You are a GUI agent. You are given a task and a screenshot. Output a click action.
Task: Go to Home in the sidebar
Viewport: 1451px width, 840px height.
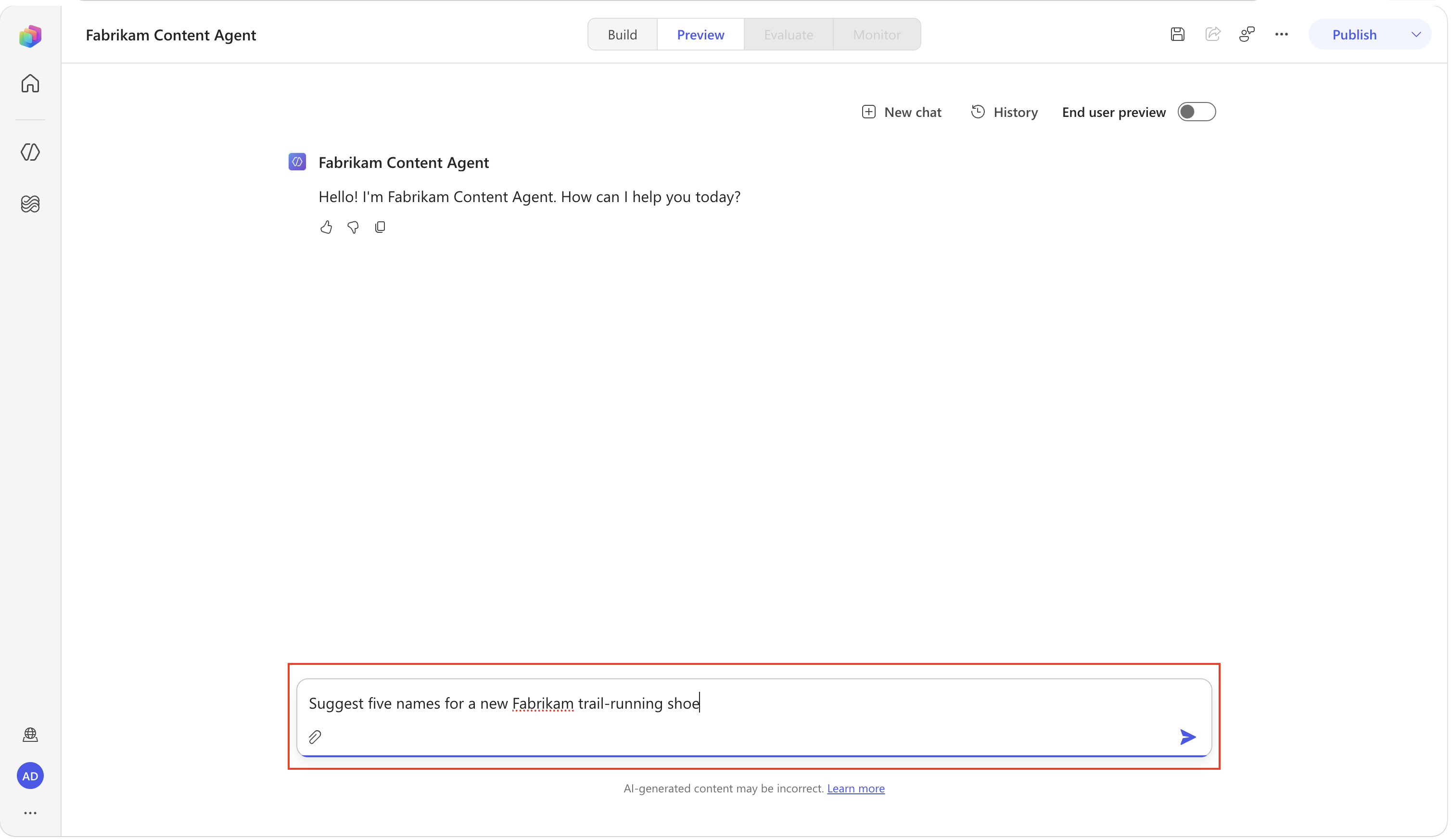pos(30,84)
